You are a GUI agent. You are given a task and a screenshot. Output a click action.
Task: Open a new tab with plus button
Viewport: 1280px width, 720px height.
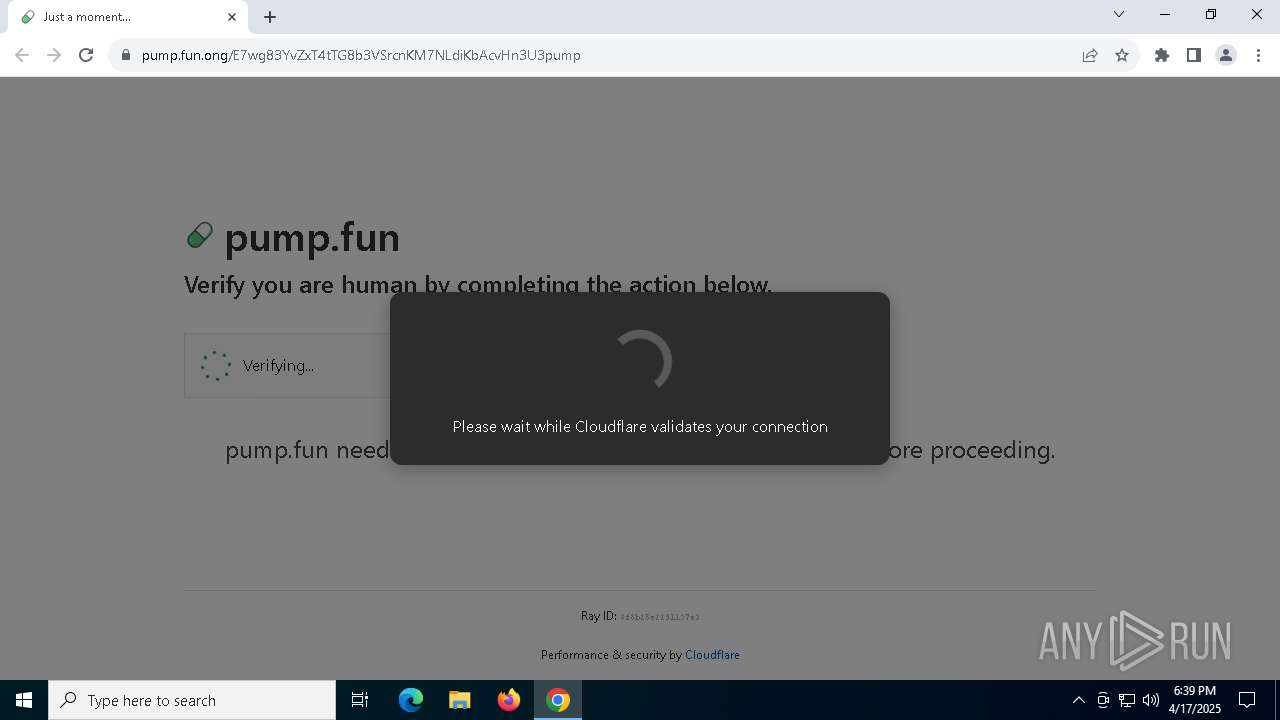coord(270,17)
